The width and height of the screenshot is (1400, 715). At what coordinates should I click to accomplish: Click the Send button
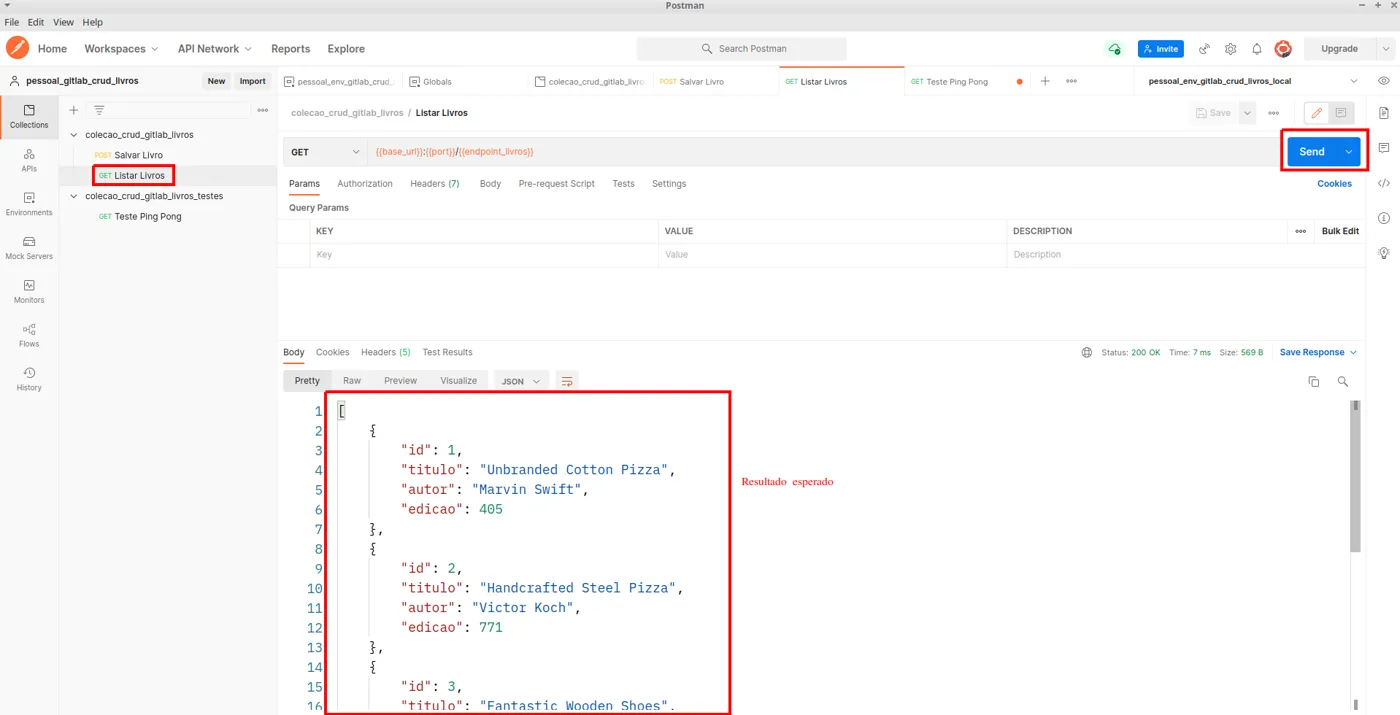[x=1312, y=152]
